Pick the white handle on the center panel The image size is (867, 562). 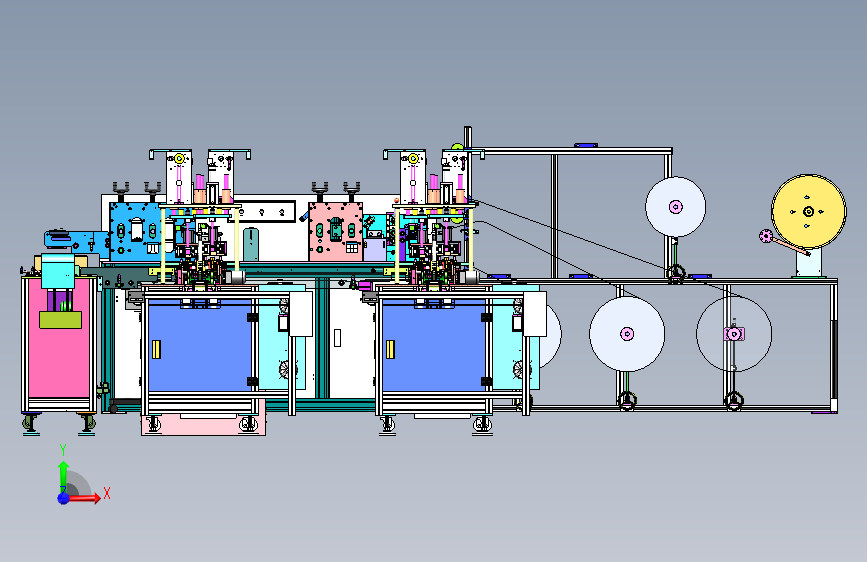pos(337,338)
